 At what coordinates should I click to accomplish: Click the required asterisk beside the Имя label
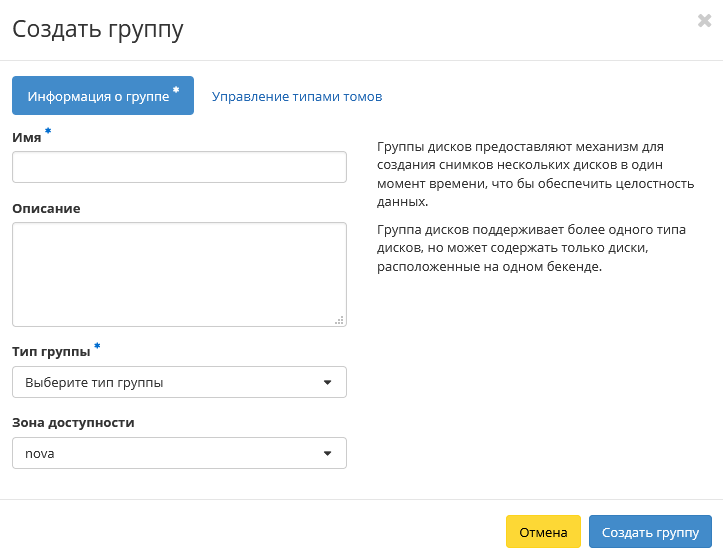pyautogui.click(x=48, y=132)
